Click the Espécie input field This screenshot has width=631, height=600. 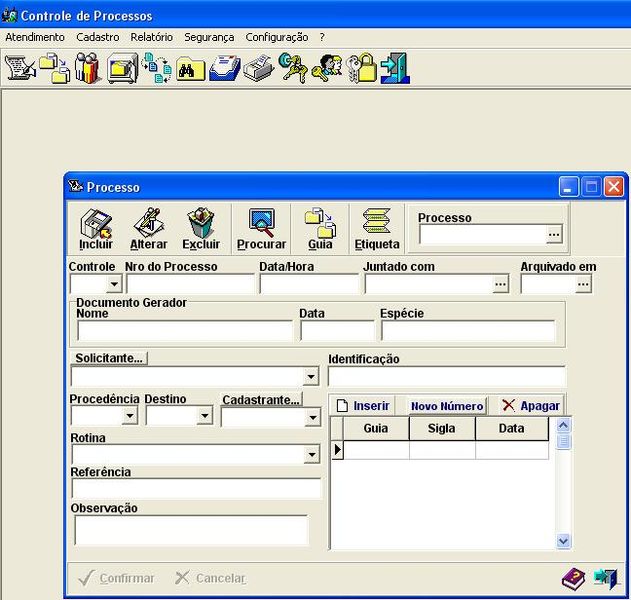coord(468,332)
